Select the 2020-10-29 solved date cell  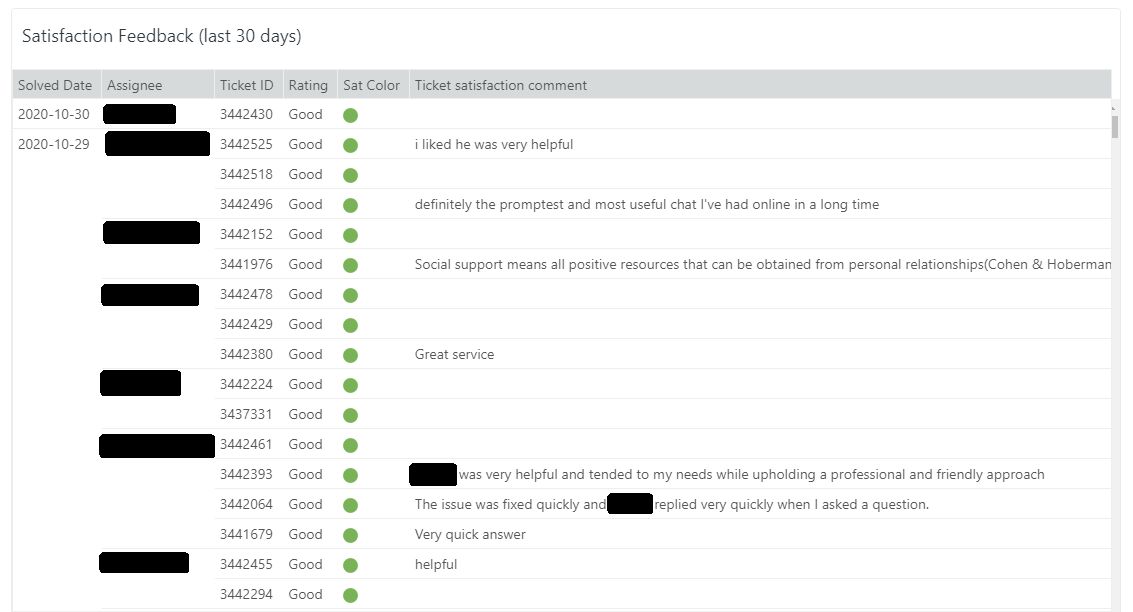click(54, 144)
